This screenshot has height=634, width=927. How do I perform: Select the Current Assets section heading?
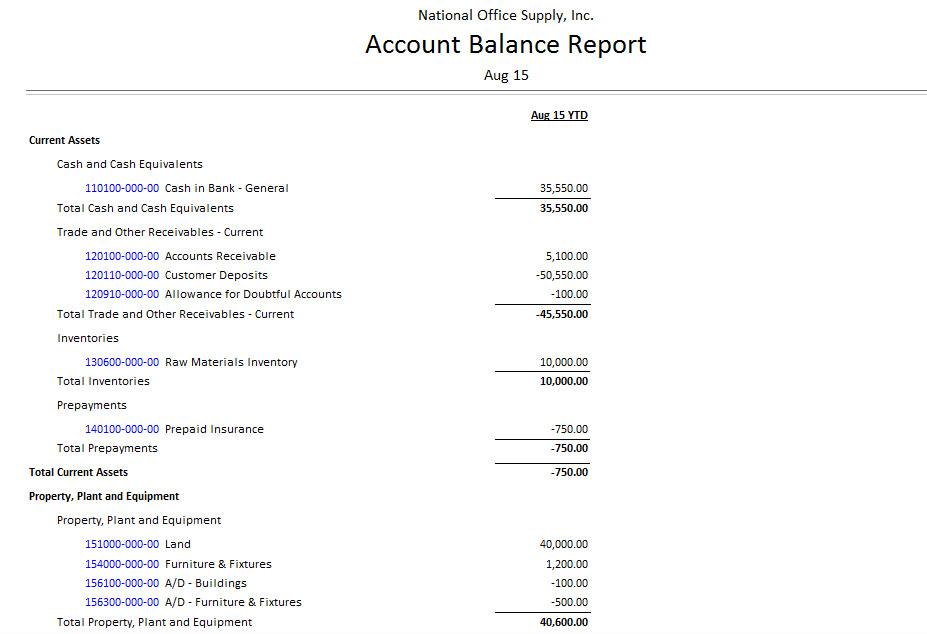(64, 141)
